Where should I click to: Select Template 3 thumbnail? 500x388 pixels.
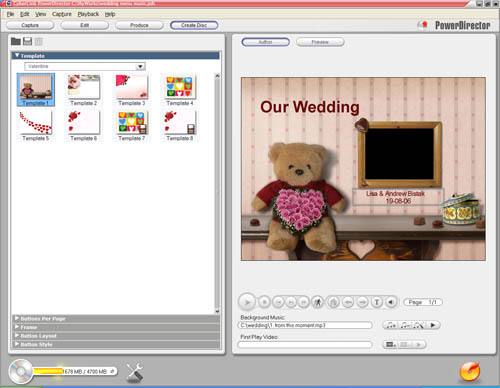tap(132, 90)
